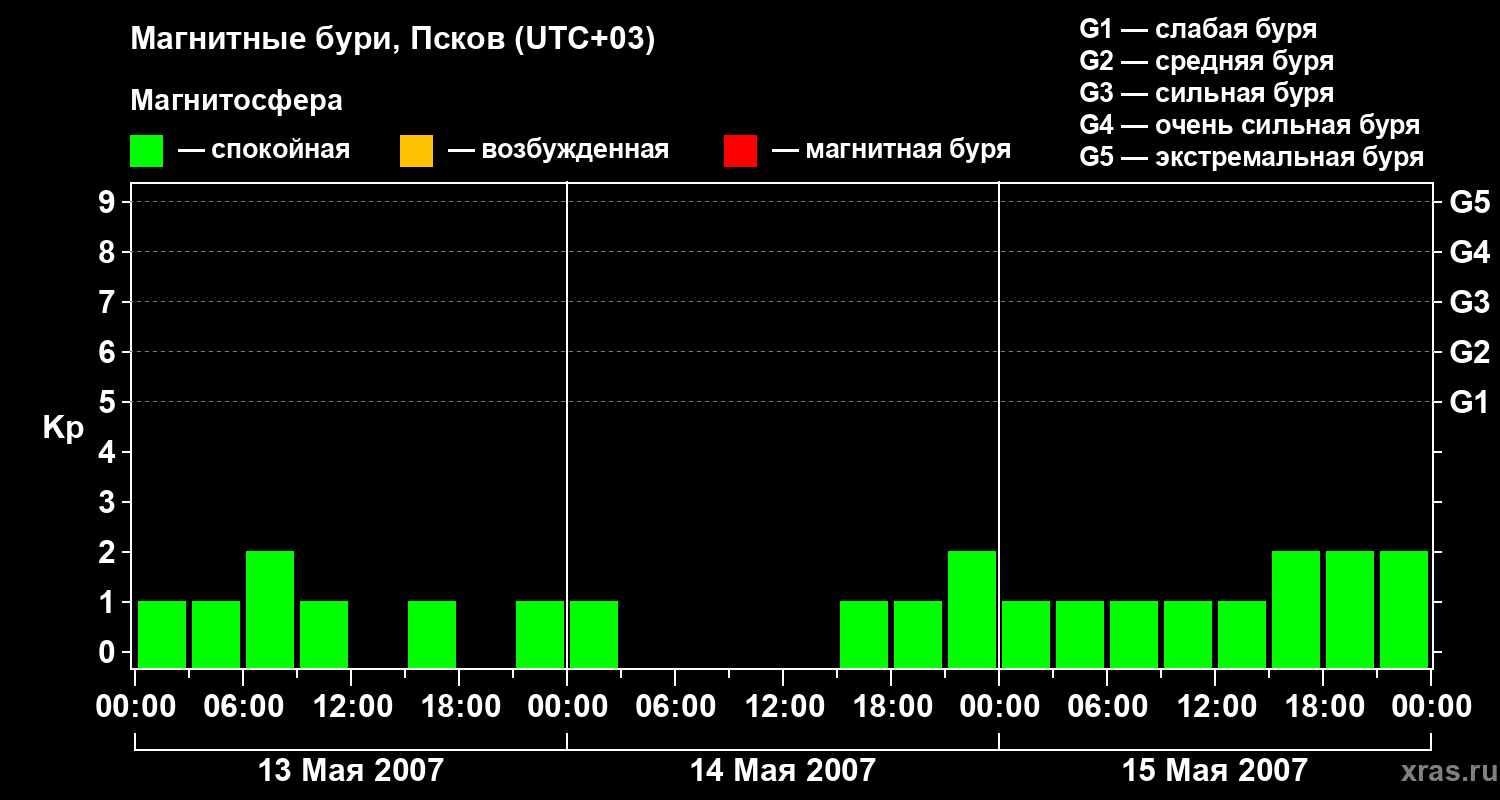Click the Kp 2 bar at 15:00–18:00 on 15 May
Screen dimensions: 1500x800
coord(1296,609)
